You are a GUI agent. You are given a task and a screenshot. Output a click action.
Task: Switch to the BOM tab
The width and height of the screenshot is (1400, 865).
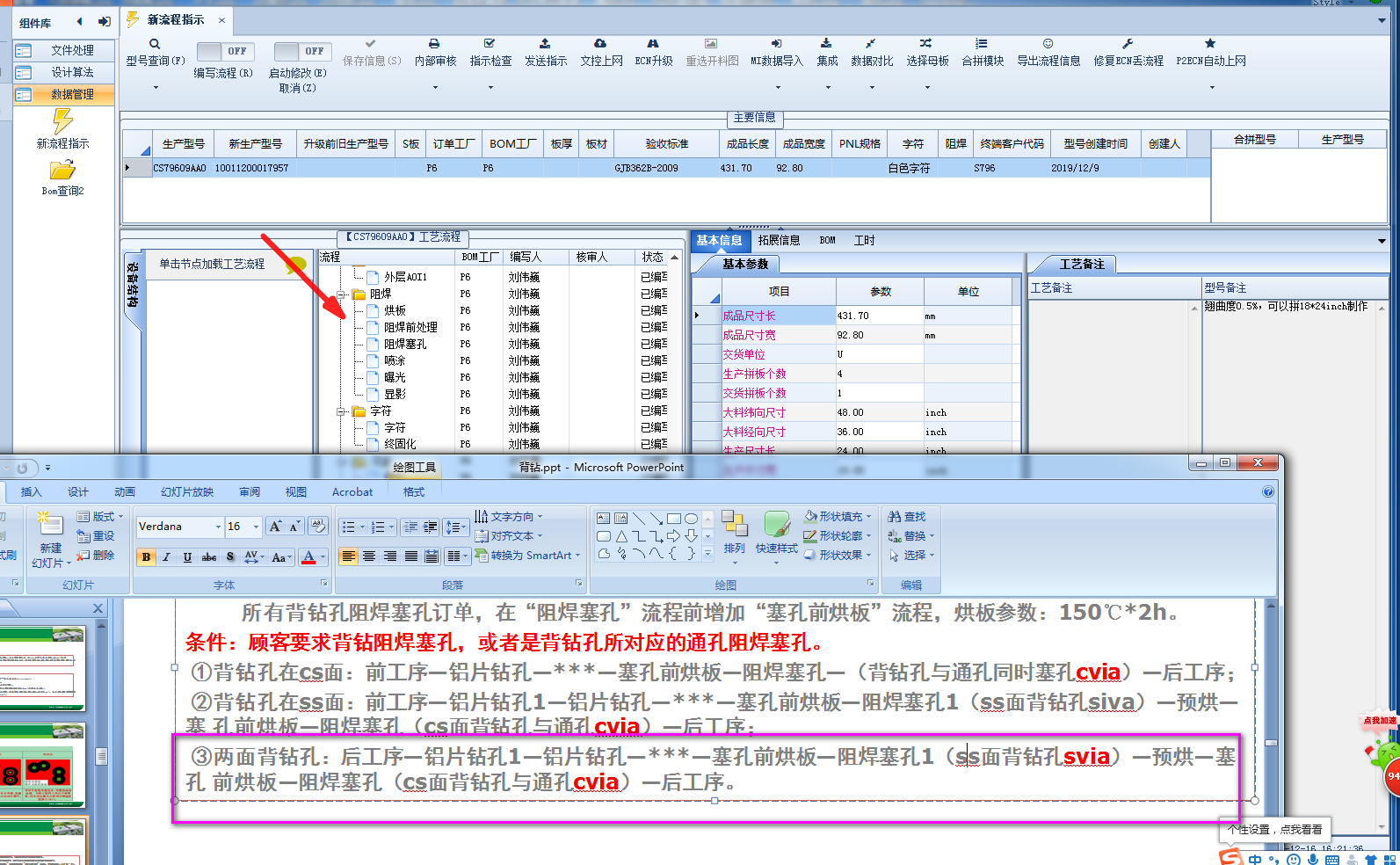pos(827,240)
